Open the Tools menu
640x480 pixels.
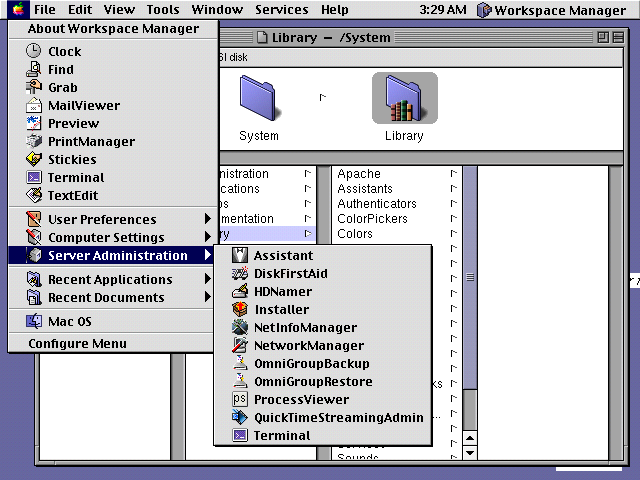[163, 9]
